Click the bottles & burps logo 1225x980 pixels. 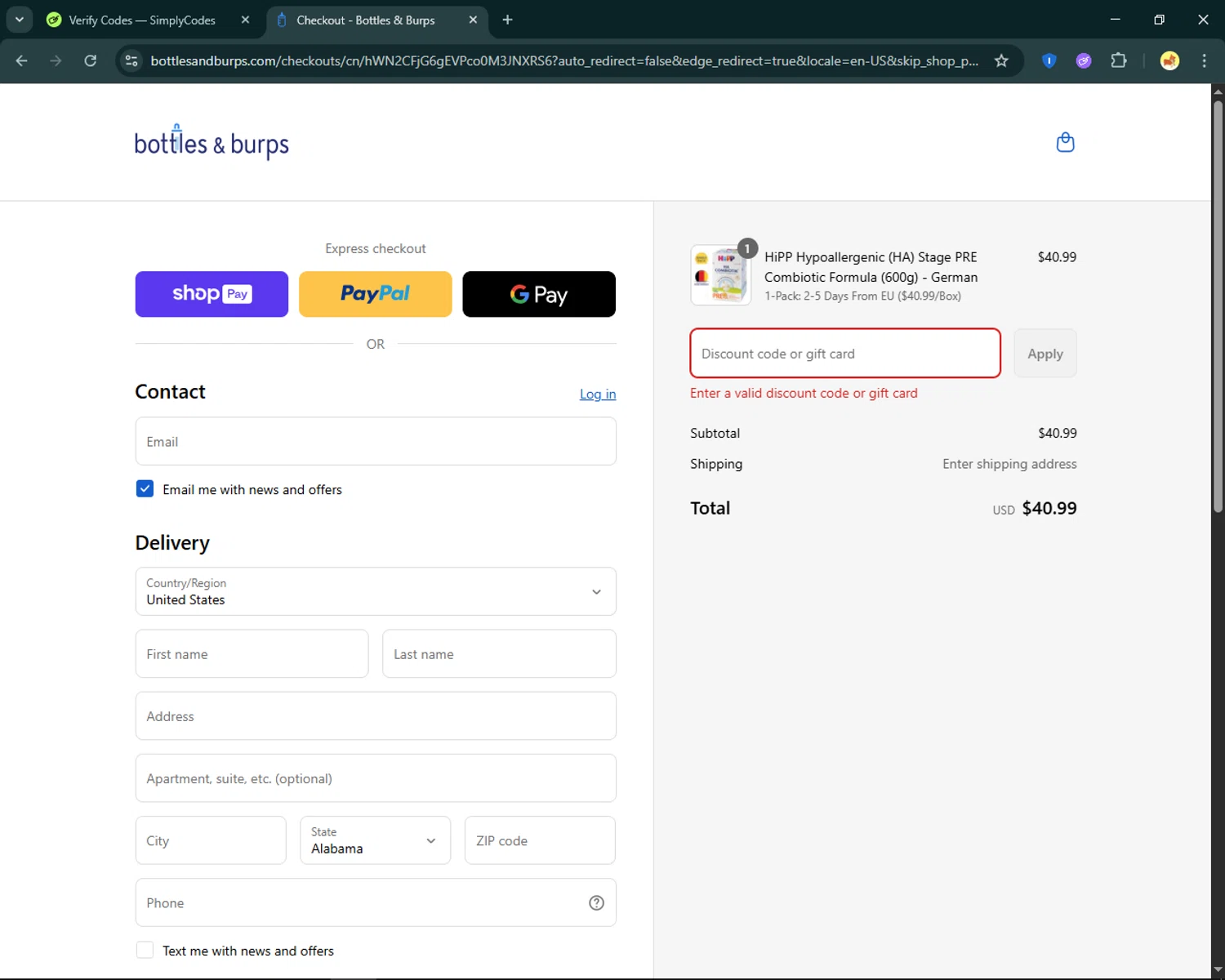pos(212,143)
